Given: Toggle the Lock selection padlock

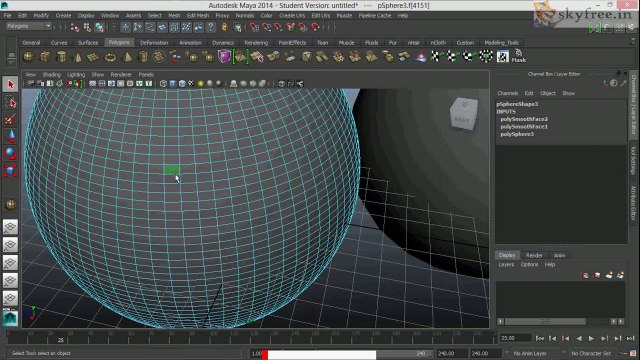Looking at the screenshot, I should tap(224, 27).
